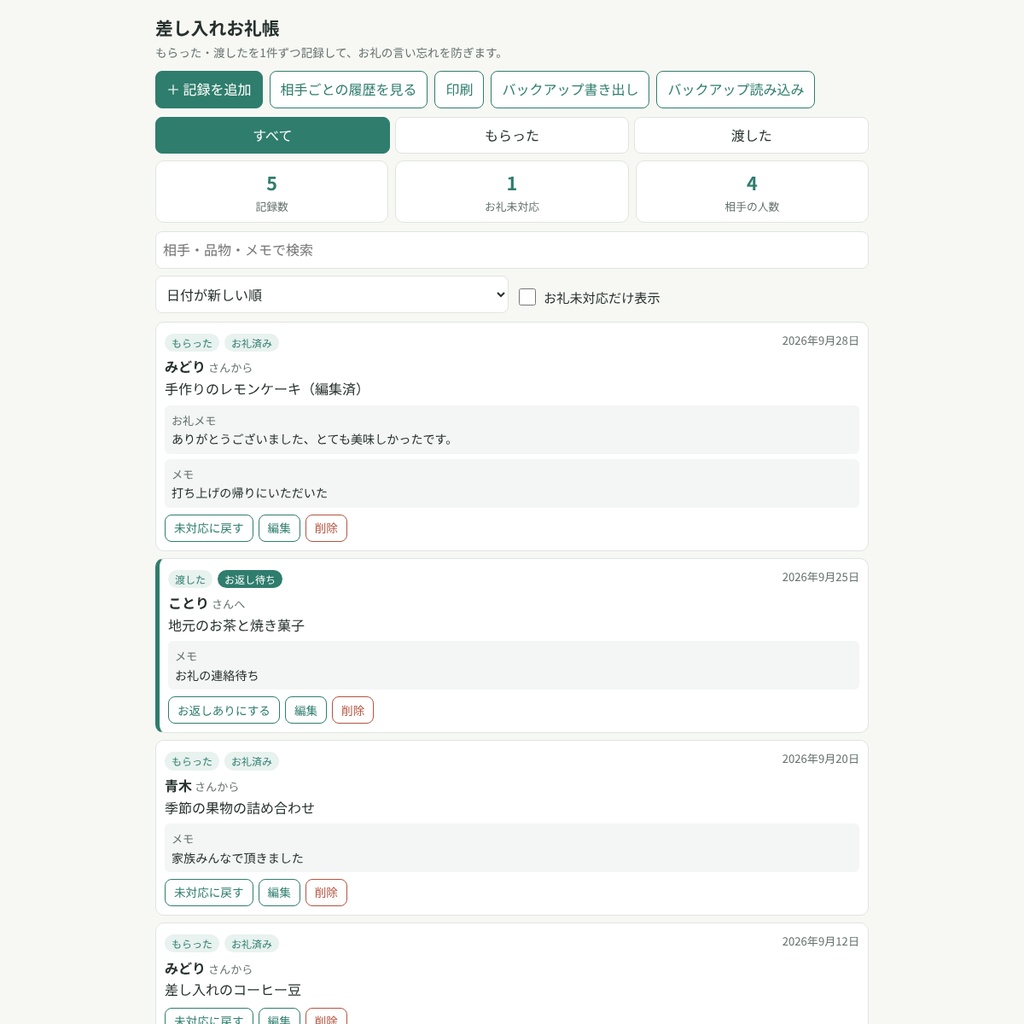The width and height of the screenshot is (1024, 1024).
Task: Click date 2026年9月12日
Action: pos(820,941)
